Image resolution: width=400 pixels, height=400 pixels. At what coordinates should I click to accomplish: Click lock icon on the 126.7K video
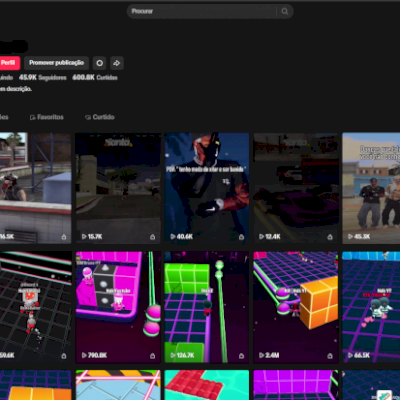pyautogui.click(x=241, y=356)
